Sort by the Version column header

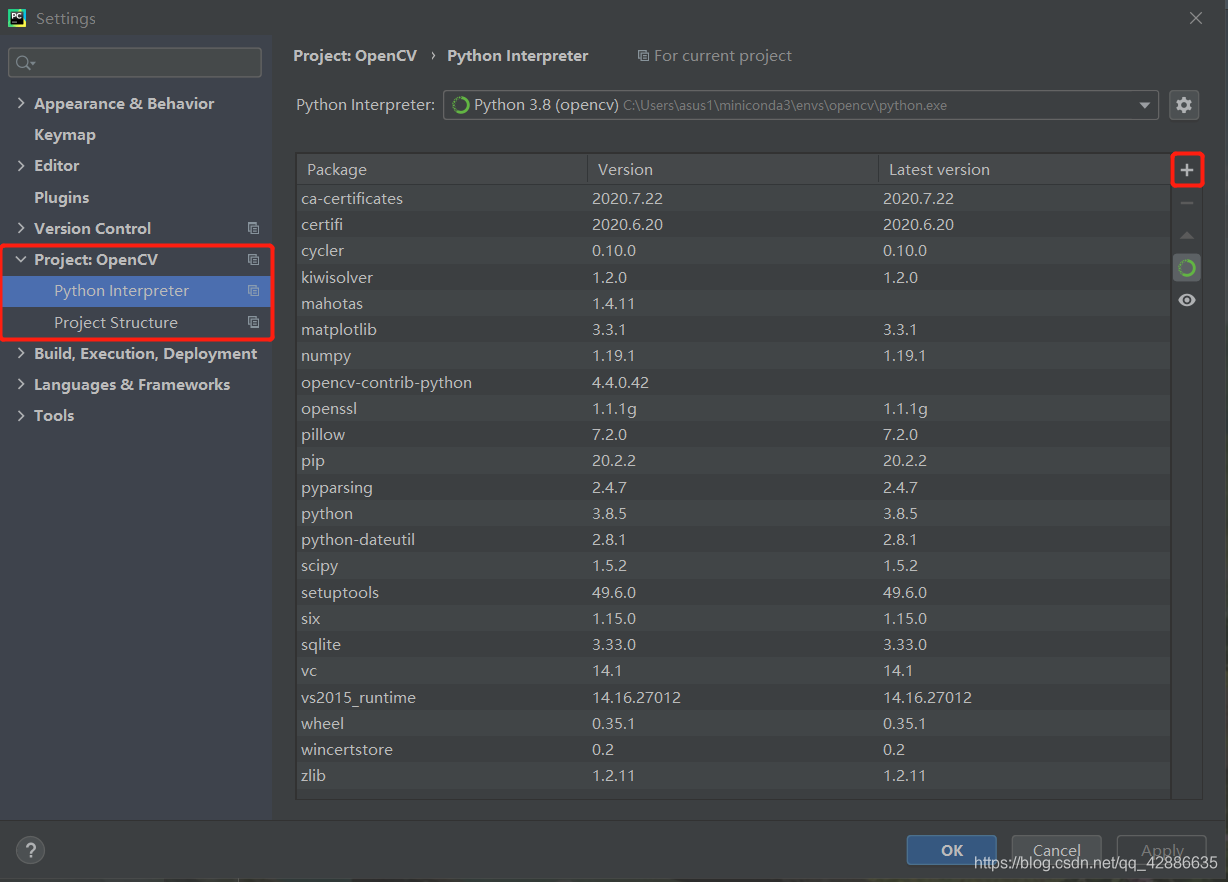[x=733, y=170]
